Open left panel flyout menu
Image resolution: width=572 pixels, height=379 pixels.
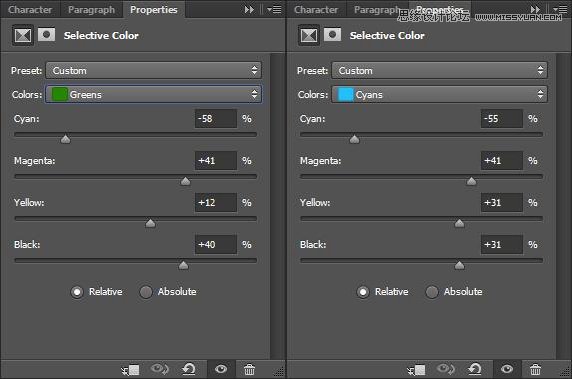[274, 9]
